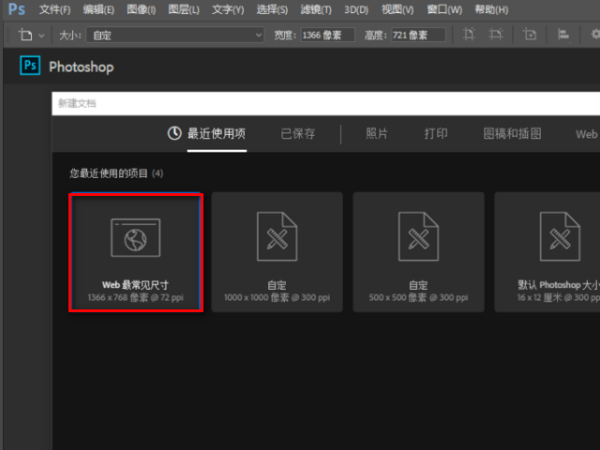Switch to the 最近使用项 tab
Viewport: 600px width, 450px height.
click(x=217, y=134)
